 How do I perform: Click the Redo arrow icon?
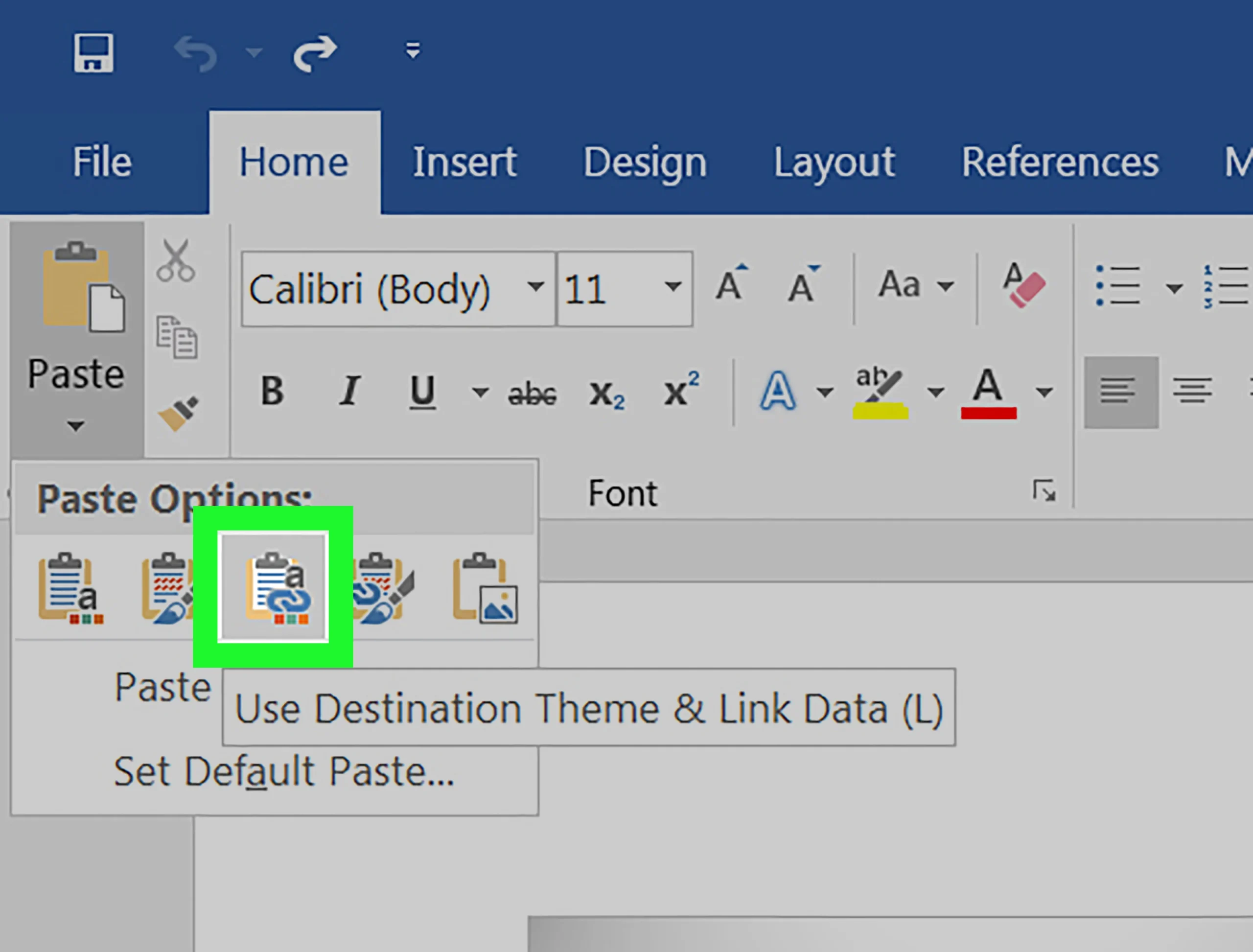315,54
